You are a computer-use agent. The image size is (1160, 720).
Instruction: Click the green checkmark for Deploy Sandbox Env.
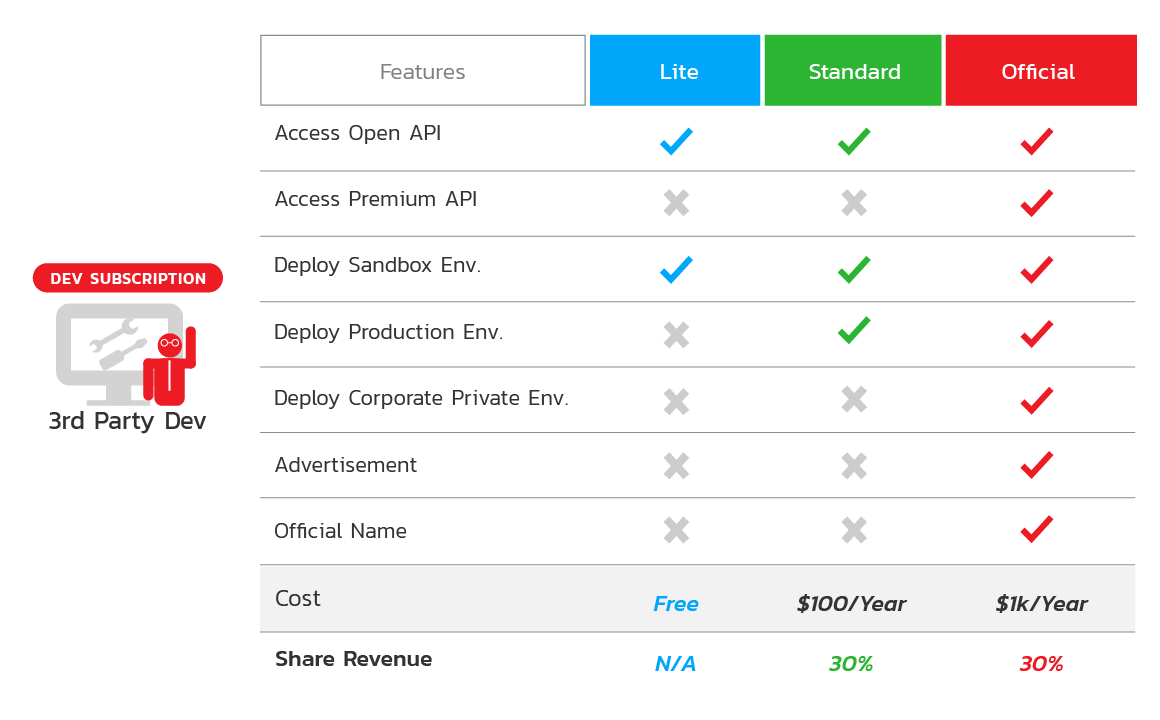coord(854,269)
